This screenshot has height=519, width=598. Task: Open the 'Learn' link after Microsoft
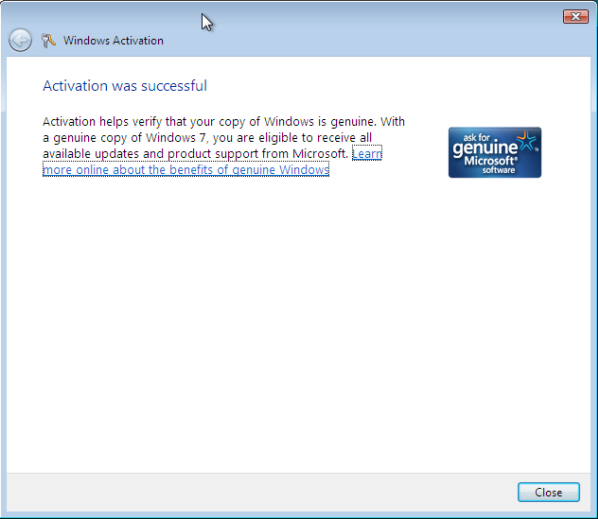click(x=367, y=153)
